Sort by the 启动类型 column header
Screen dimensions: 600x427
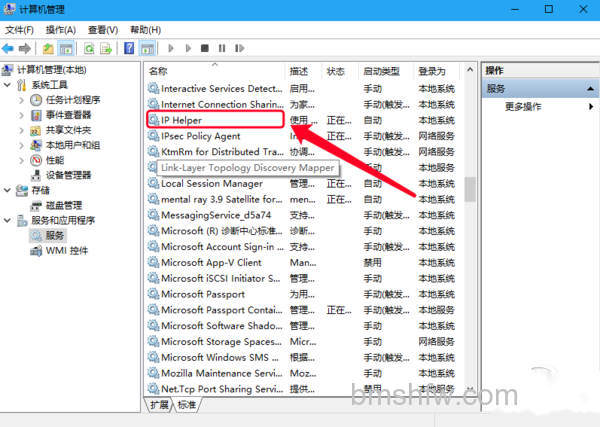click(386, 71)
